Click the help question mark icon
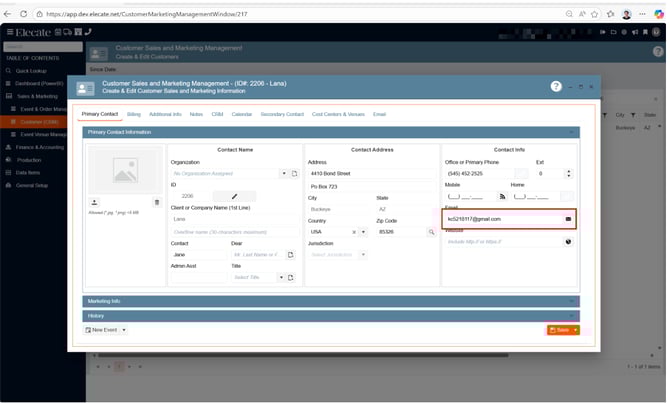The height and width of the screenshot is (403, 670). 556,87
